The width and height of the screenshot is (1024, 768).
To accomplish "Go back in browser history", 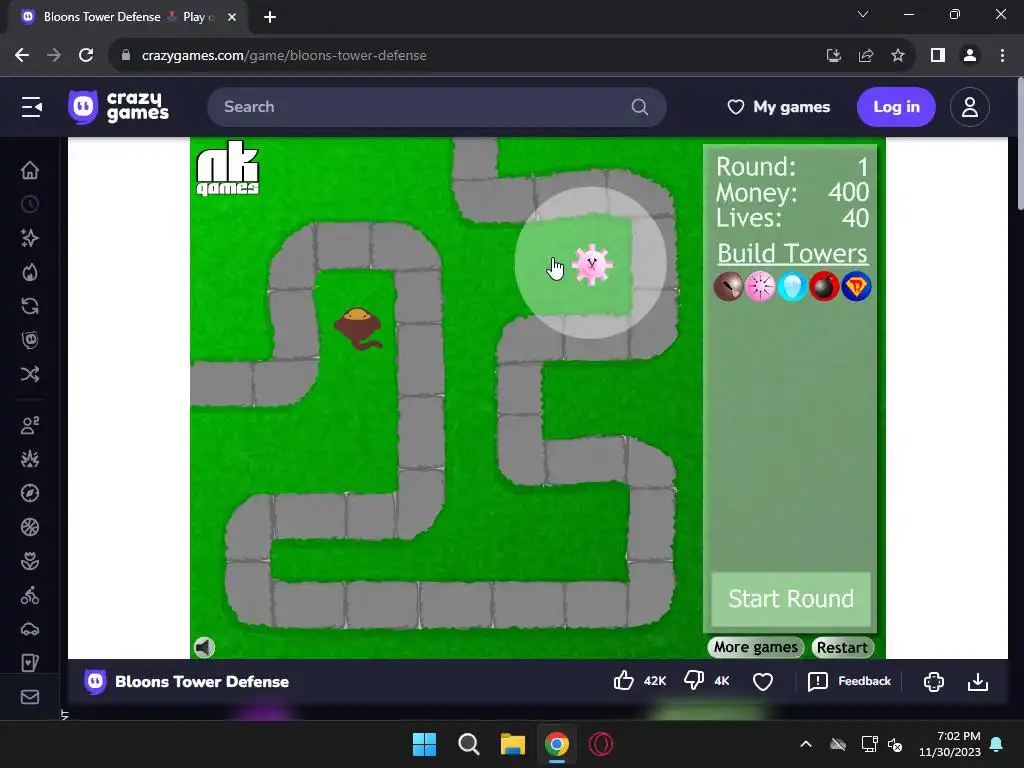I will 22,56.
